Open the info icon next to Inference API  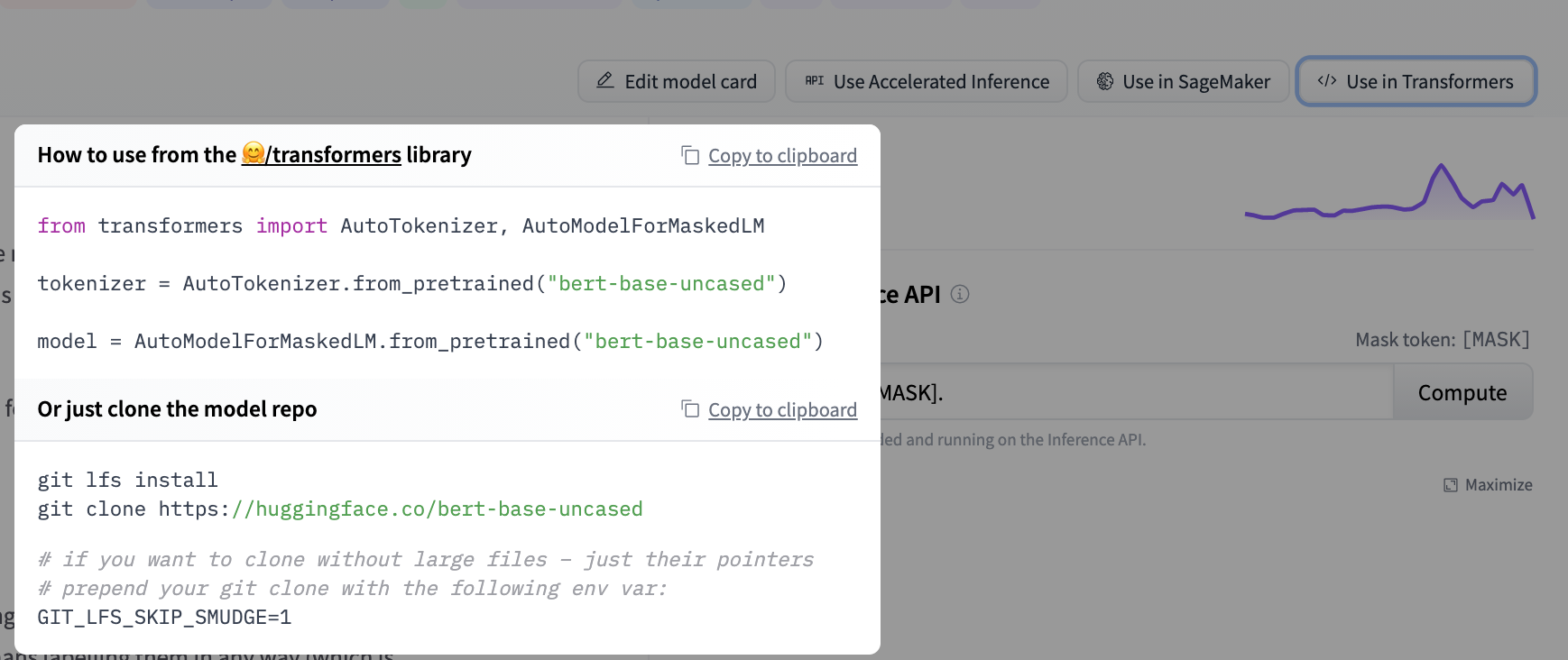[x=960, y=295]
